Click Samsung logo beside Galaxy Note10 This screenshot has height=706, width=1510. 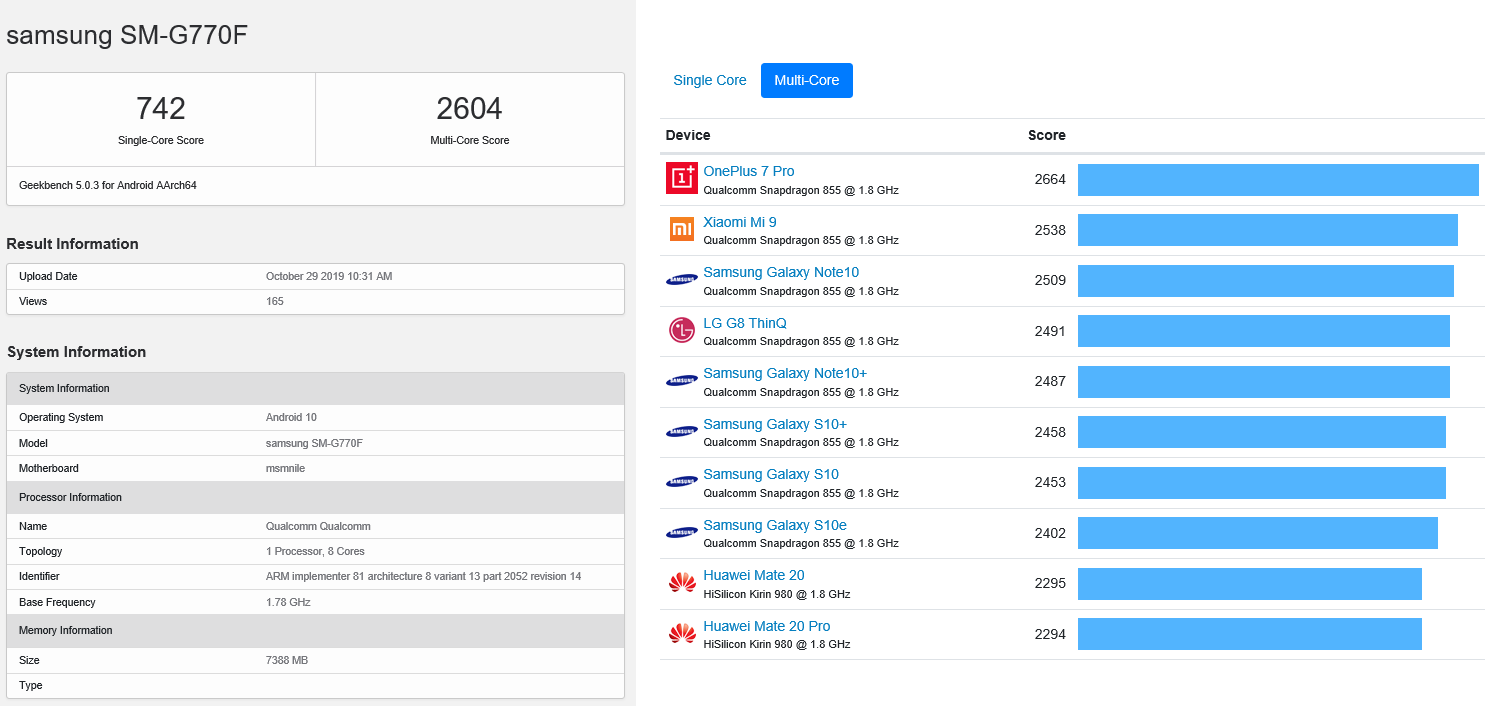coord(681,280)
